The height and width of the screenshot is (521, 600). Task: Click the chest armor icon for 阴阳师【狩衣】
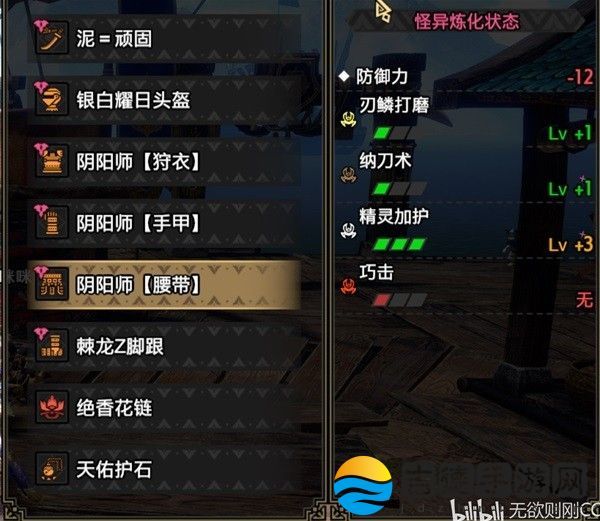(52, 161)
